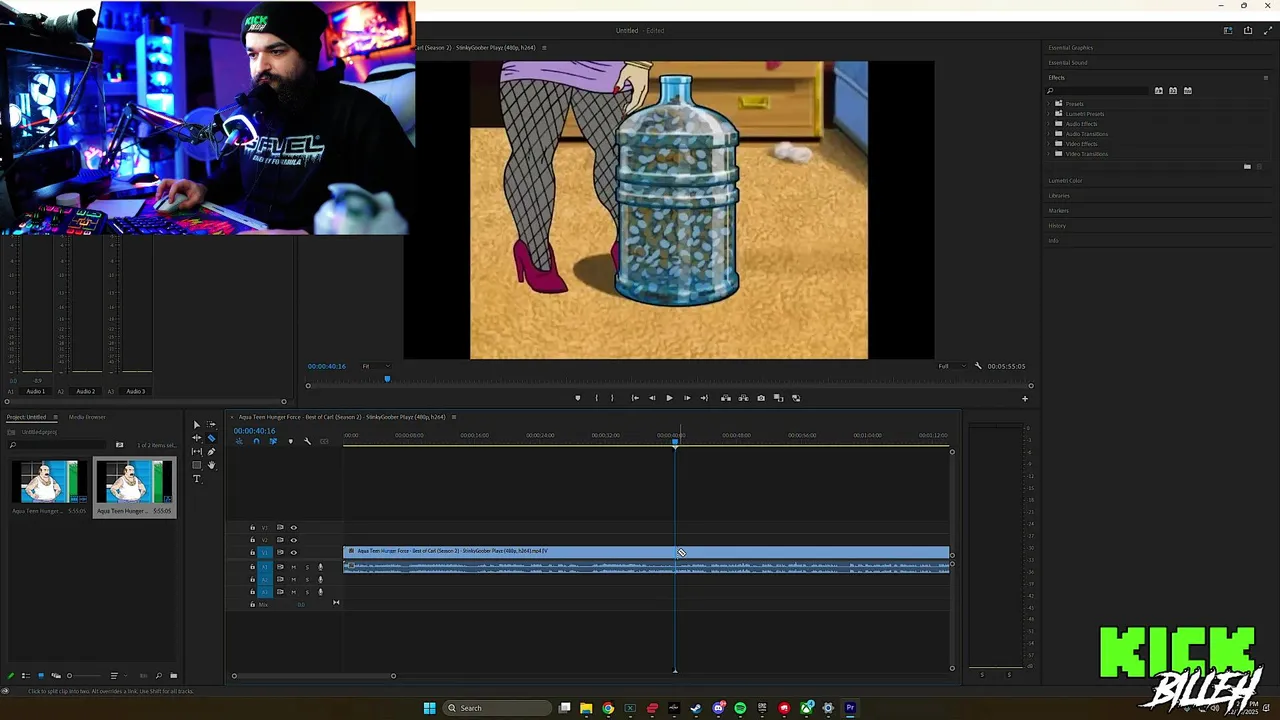The image size is (1280, 720).
Task: Open Spotify from the taskbar
Action: [740, 708]
